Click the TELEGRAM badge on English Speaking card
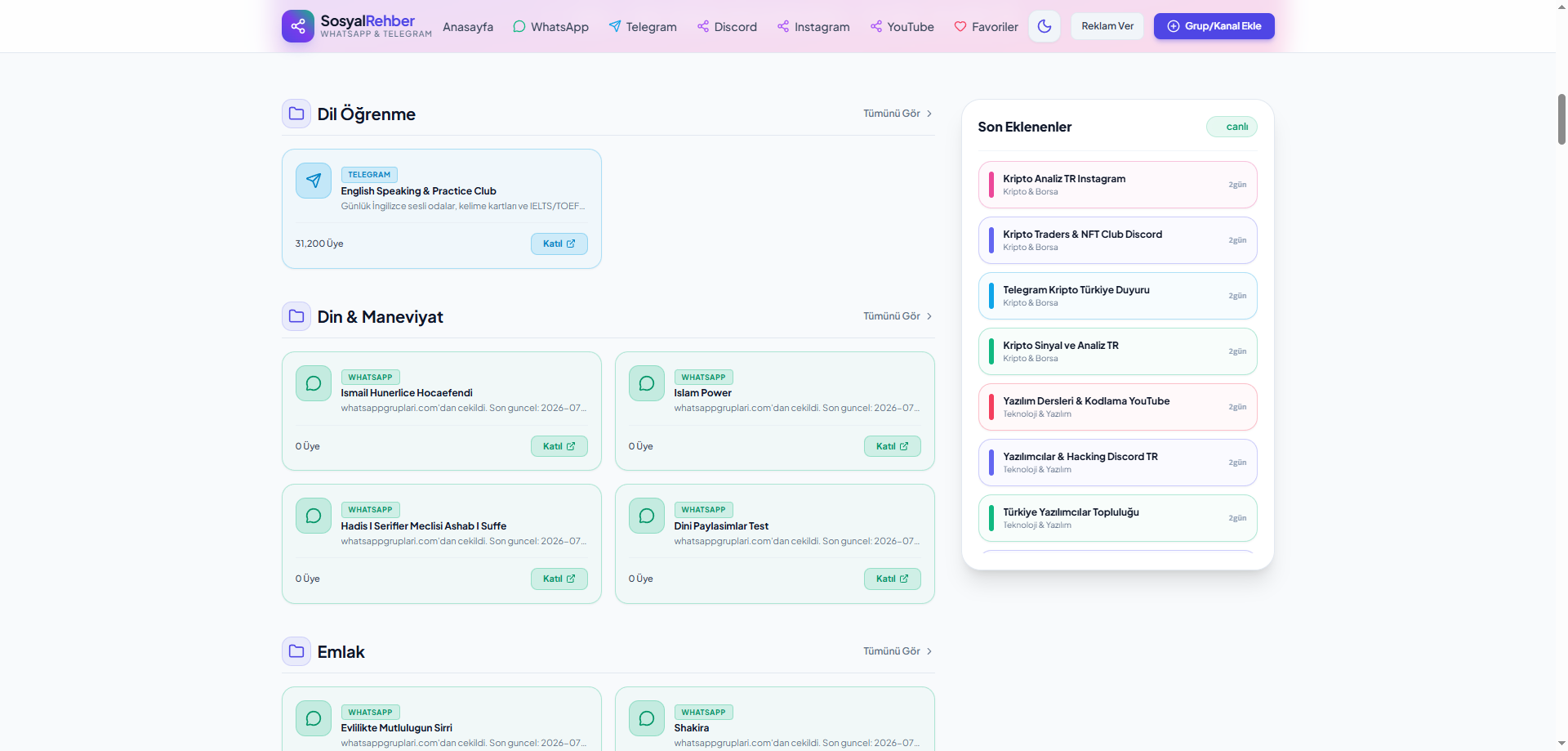Viewport: 1568px width, 751px height. [x=369, y=175]
